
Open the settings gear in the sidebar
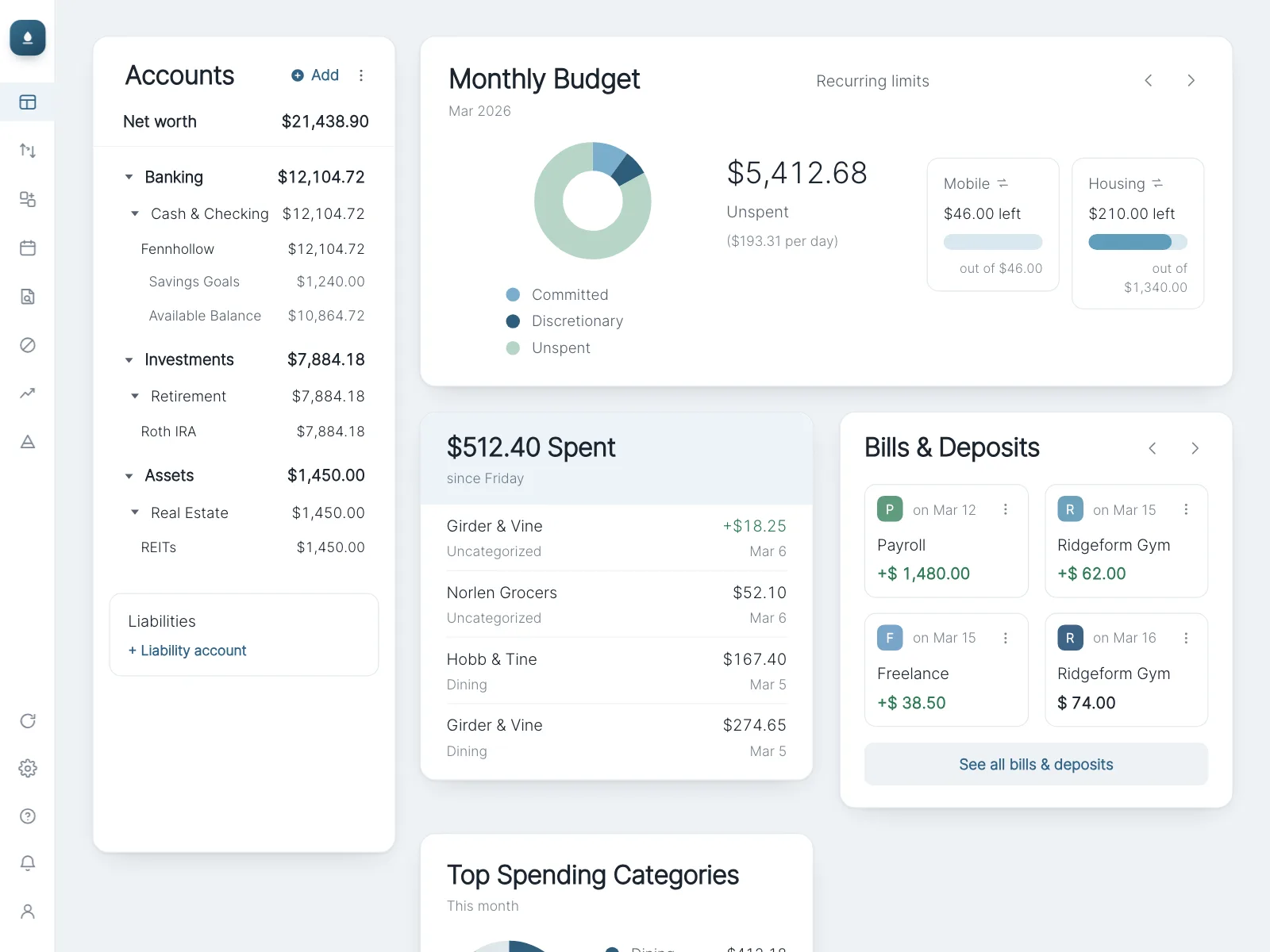(x=28, y=769)
